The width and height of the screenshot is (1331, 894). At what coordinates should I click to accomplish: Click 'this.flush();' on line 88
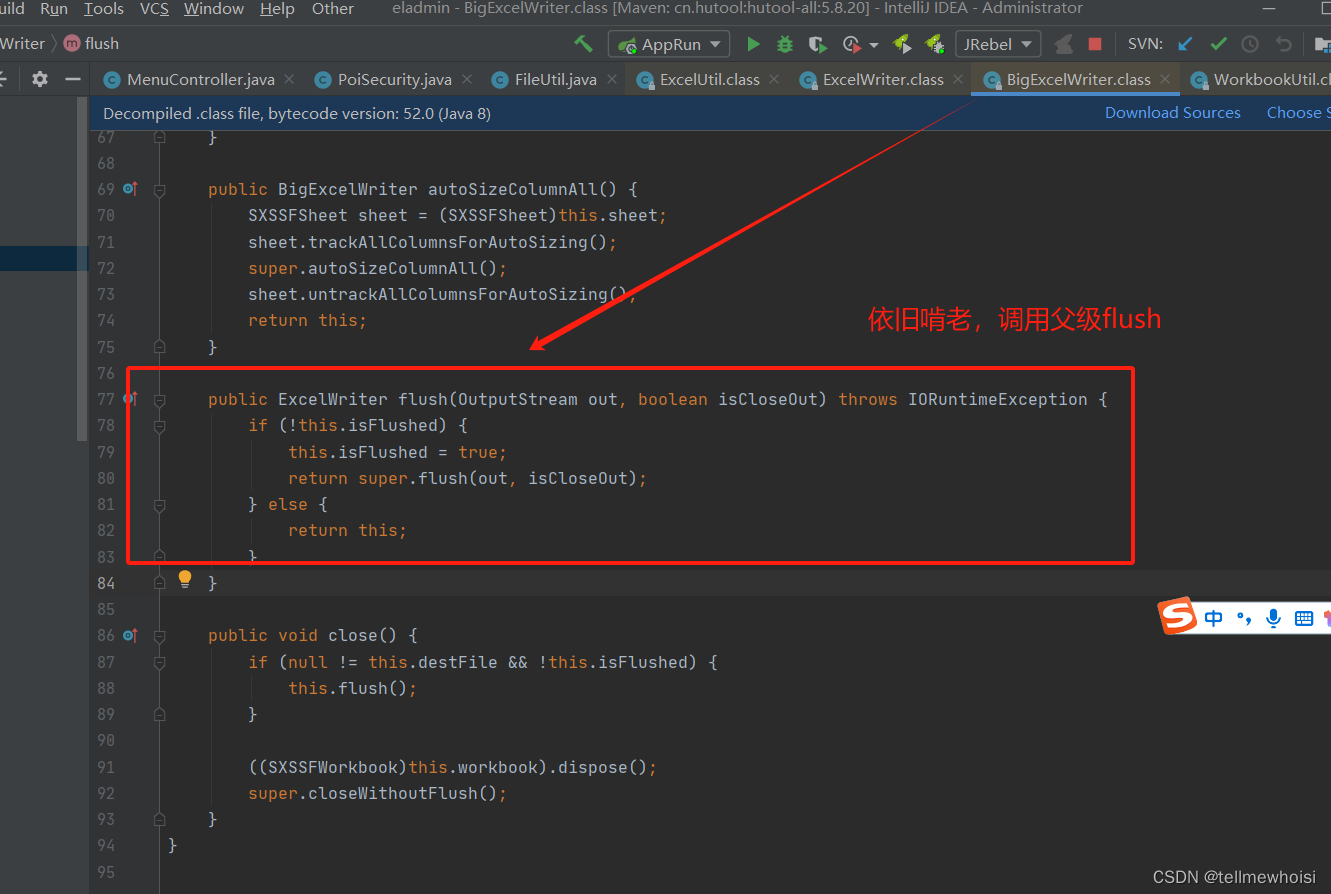[x=352, y=688]
